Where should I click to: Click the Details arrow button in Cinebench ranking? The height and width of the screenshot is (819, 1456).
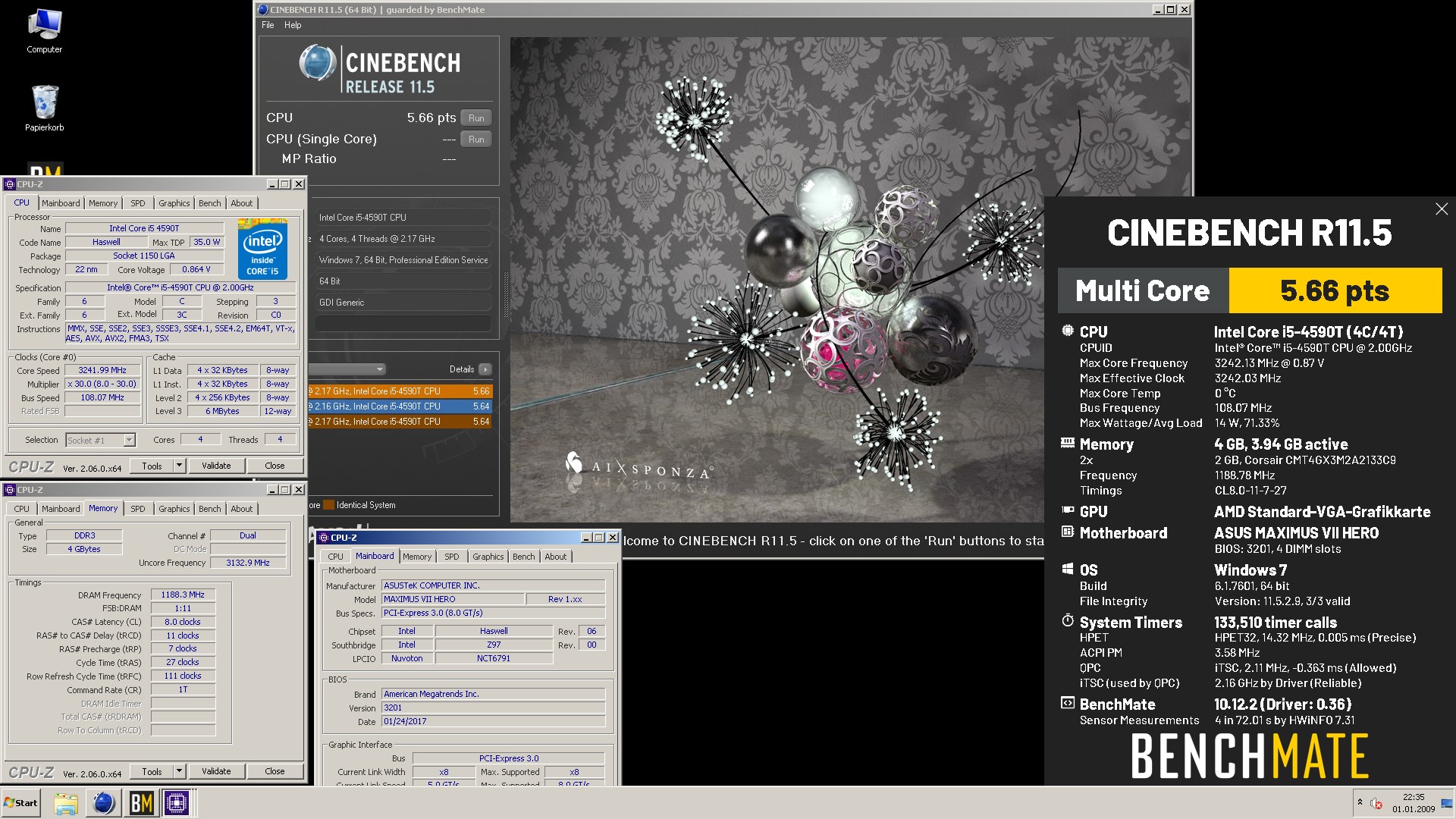pos(485,369)
